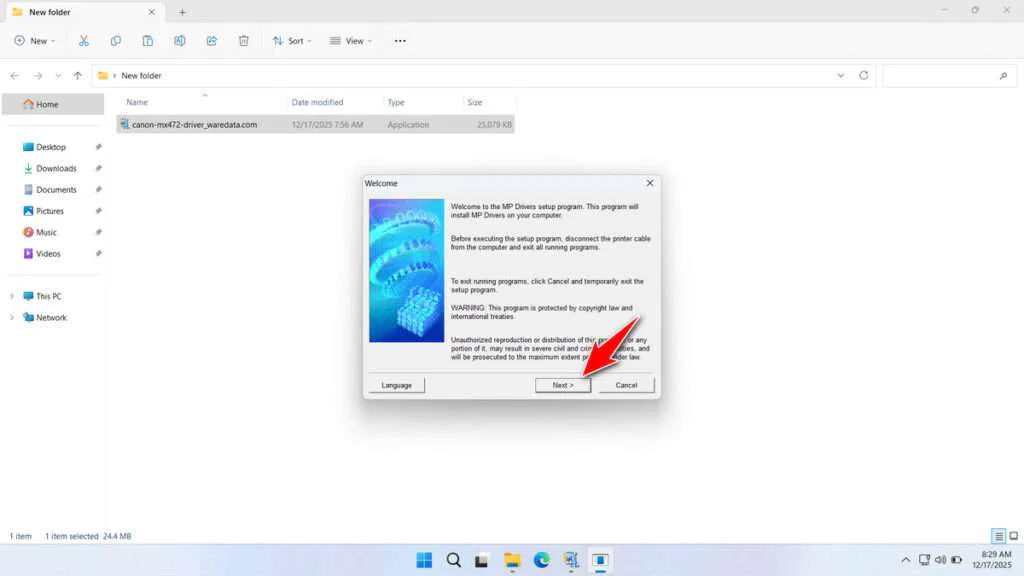The image size is (1024, 576).
Task: Click the Language button in the Welcome dialog
Action: 396,385
